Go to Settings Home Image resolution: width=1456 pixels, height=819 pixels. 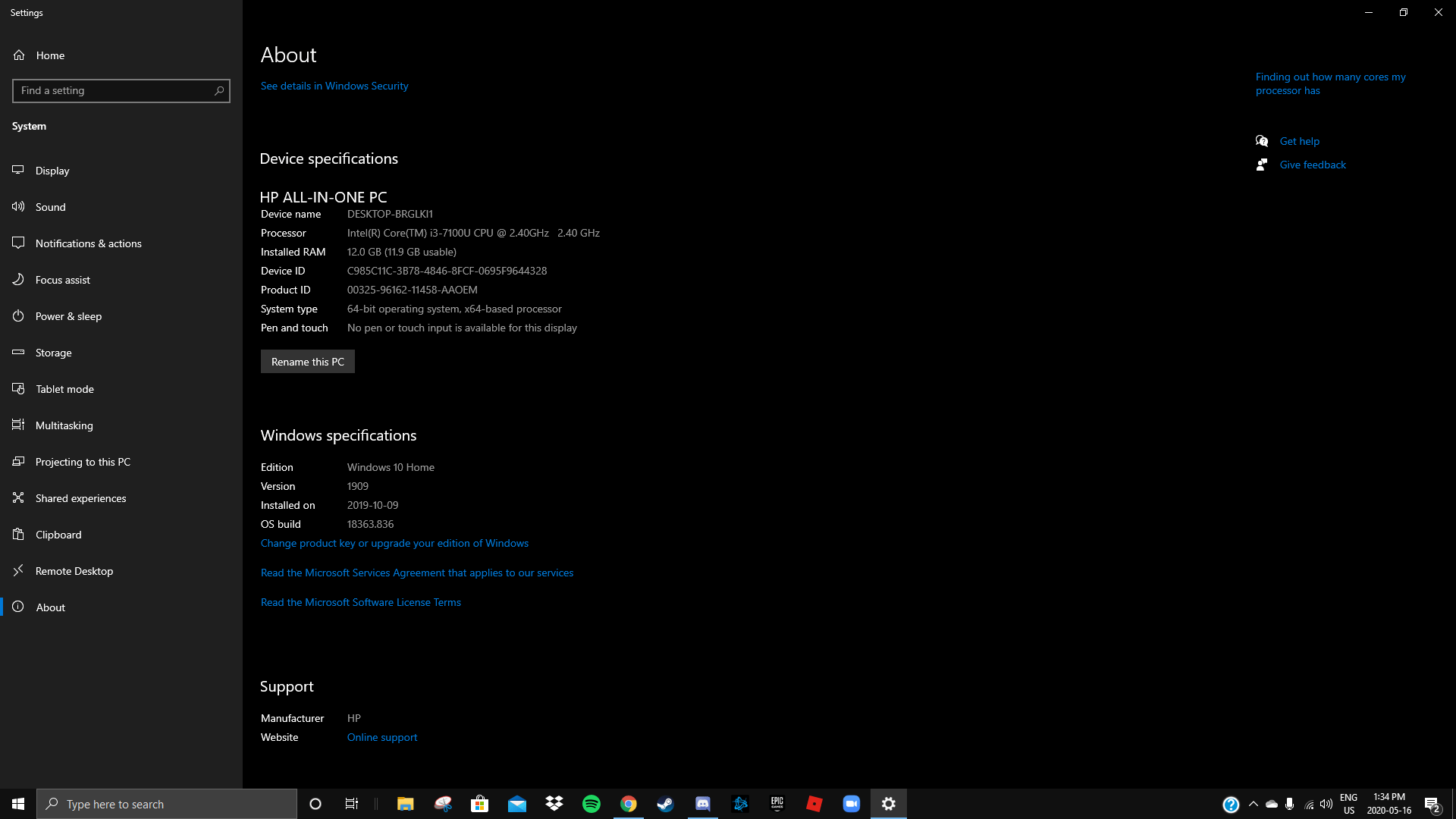tap(121, 55)
